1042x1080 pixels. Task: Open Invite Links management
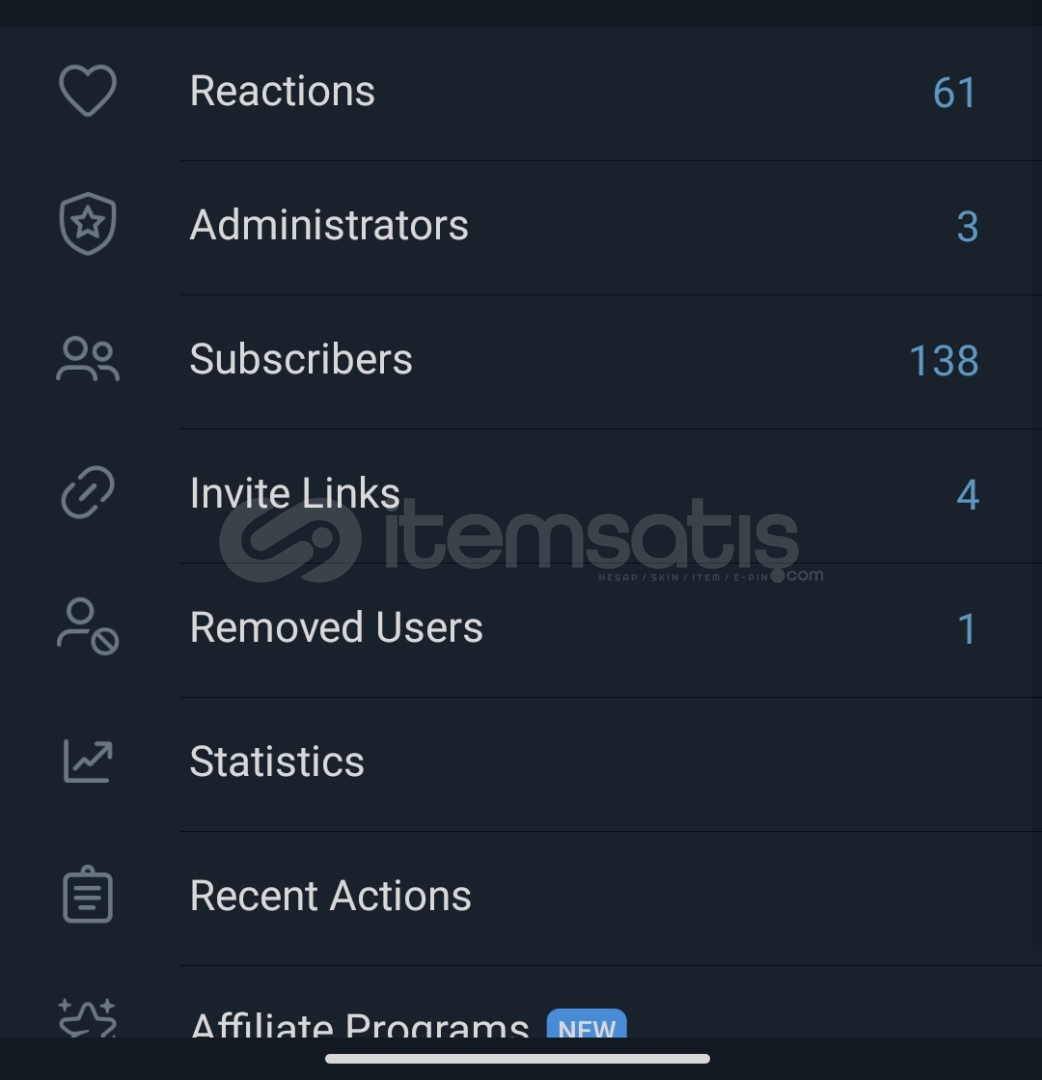coord(521,496)
